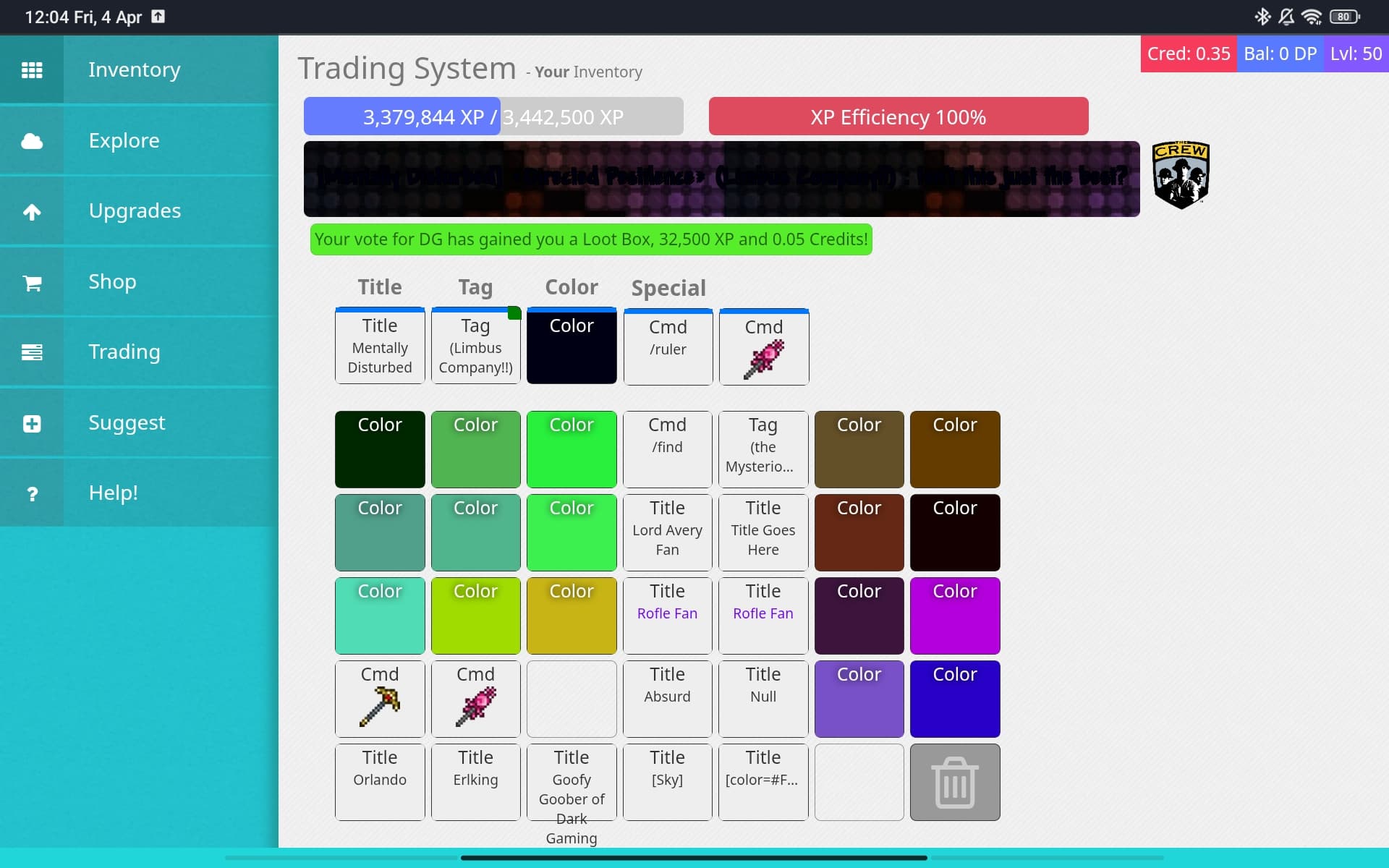Click the Crew badge emblem
1389x868 pixels.
(x=1181, y=175)
